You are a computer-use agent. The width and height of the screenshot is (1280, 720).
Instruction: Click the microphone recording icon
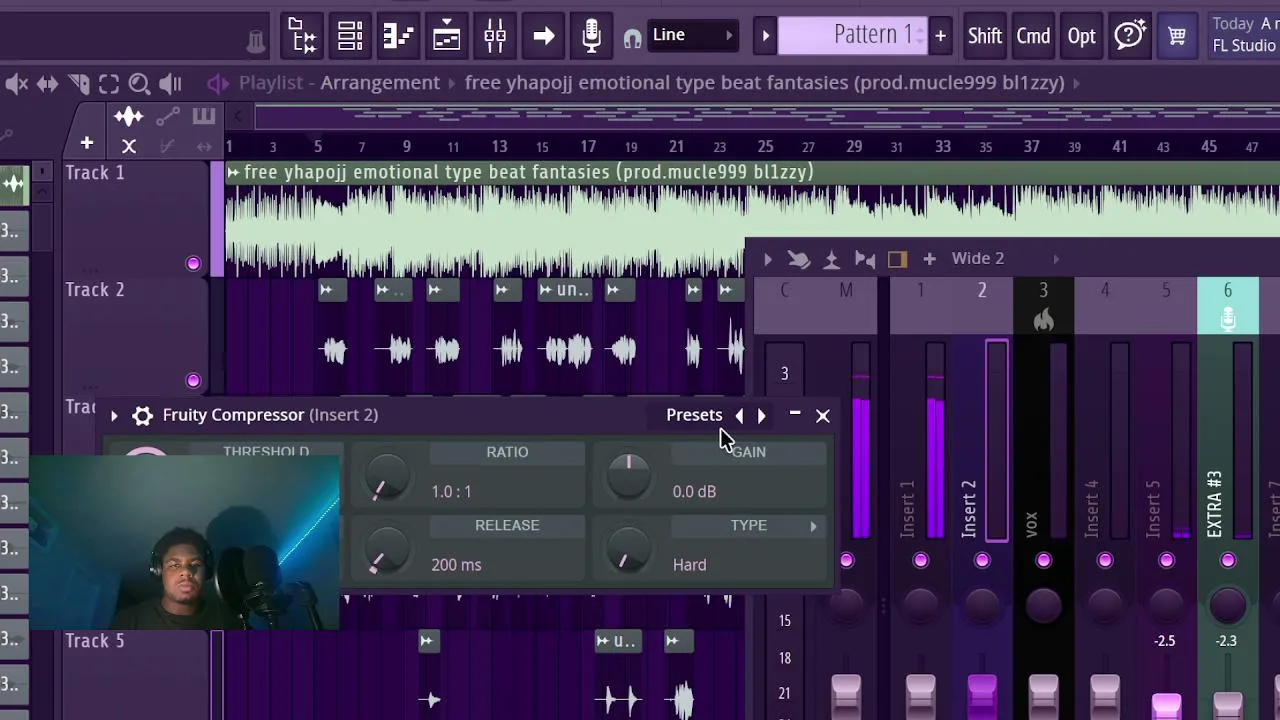(591, 36)
